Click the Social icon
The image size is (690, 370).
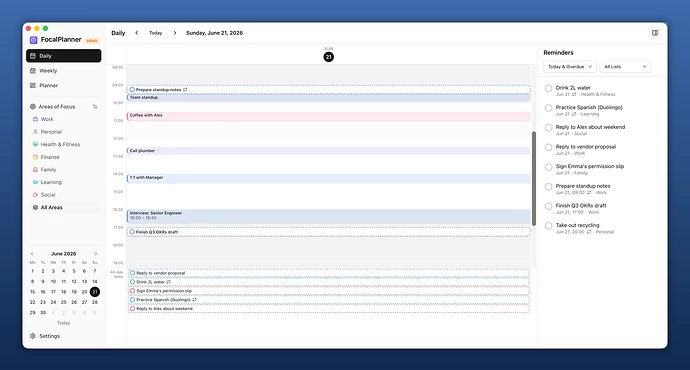click(35, 195)
